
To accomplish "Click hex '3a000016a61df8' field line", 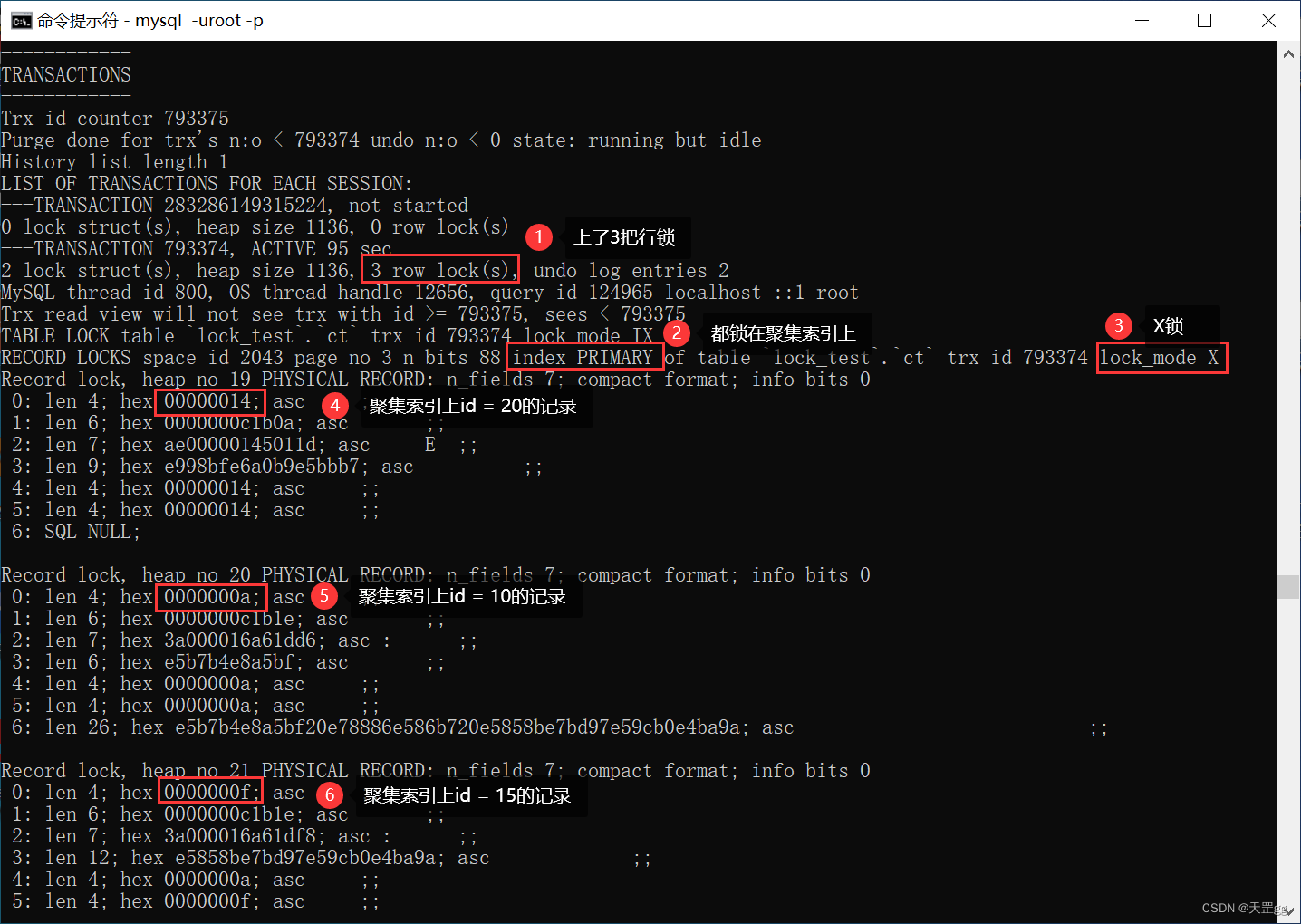I will click(245, 836).
